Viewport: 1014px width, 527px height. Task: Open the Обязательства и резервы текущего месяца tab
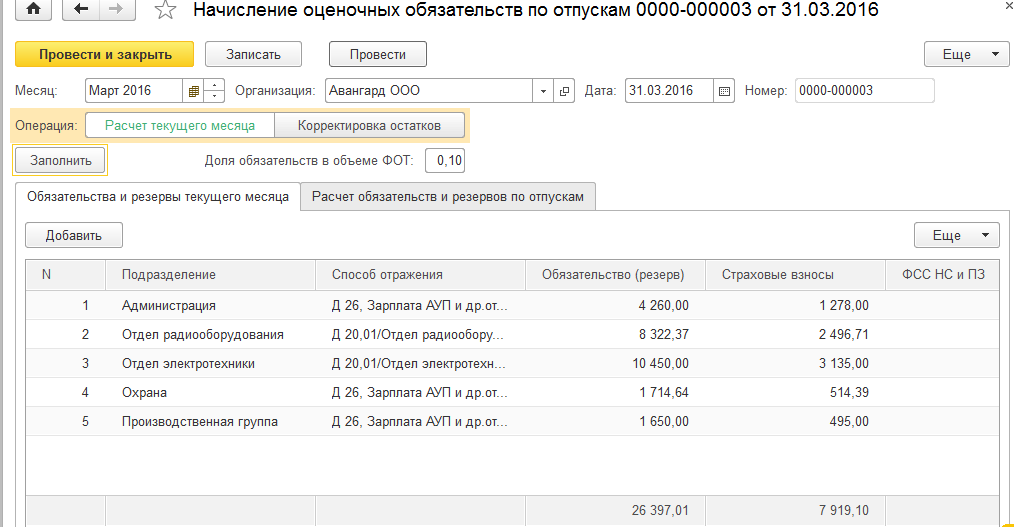pyautogui.click(x=158, y=197)
